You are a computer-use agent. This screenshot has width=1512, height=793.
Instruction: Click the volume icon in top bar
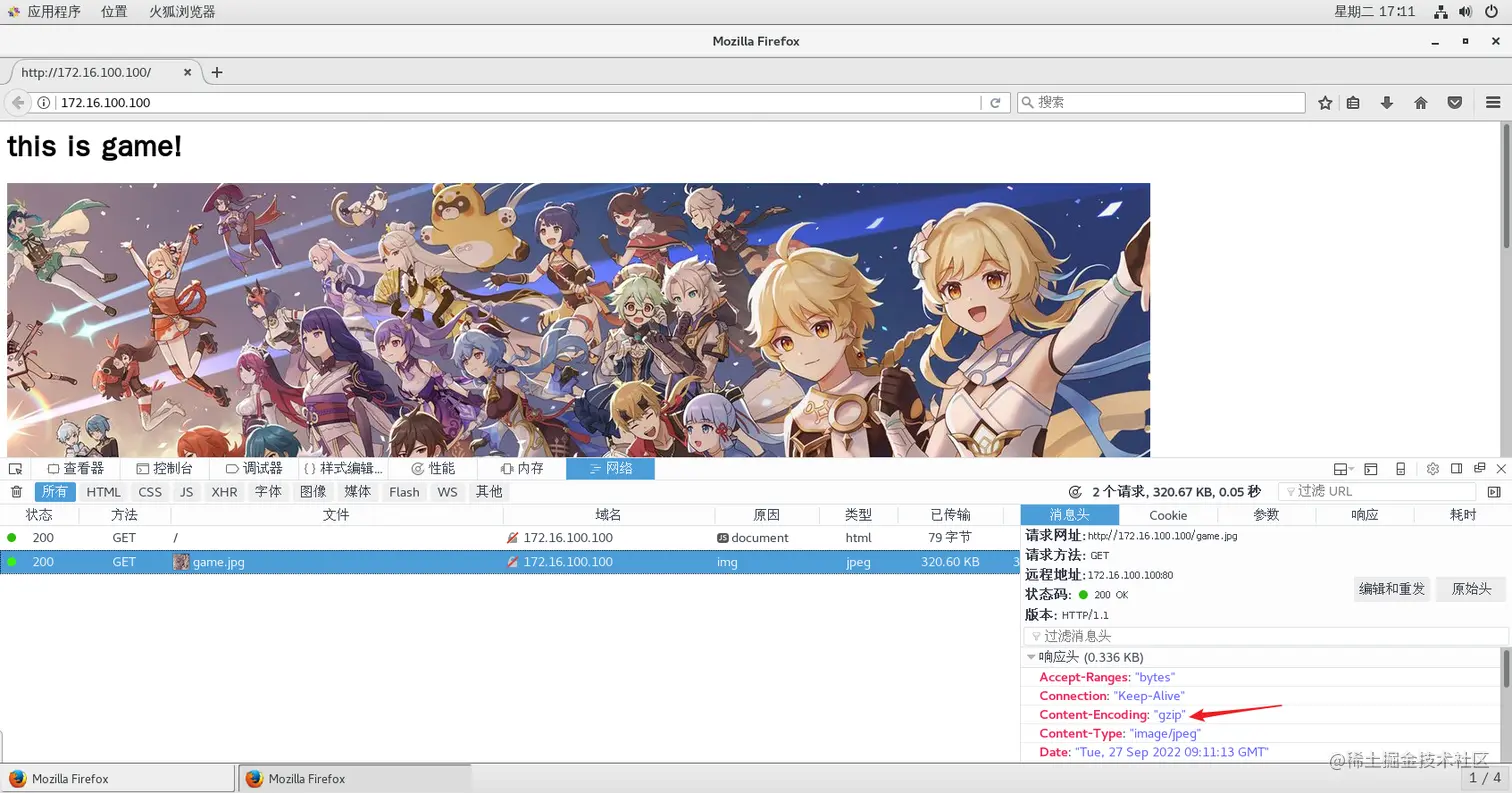[x=1465, y=12]
